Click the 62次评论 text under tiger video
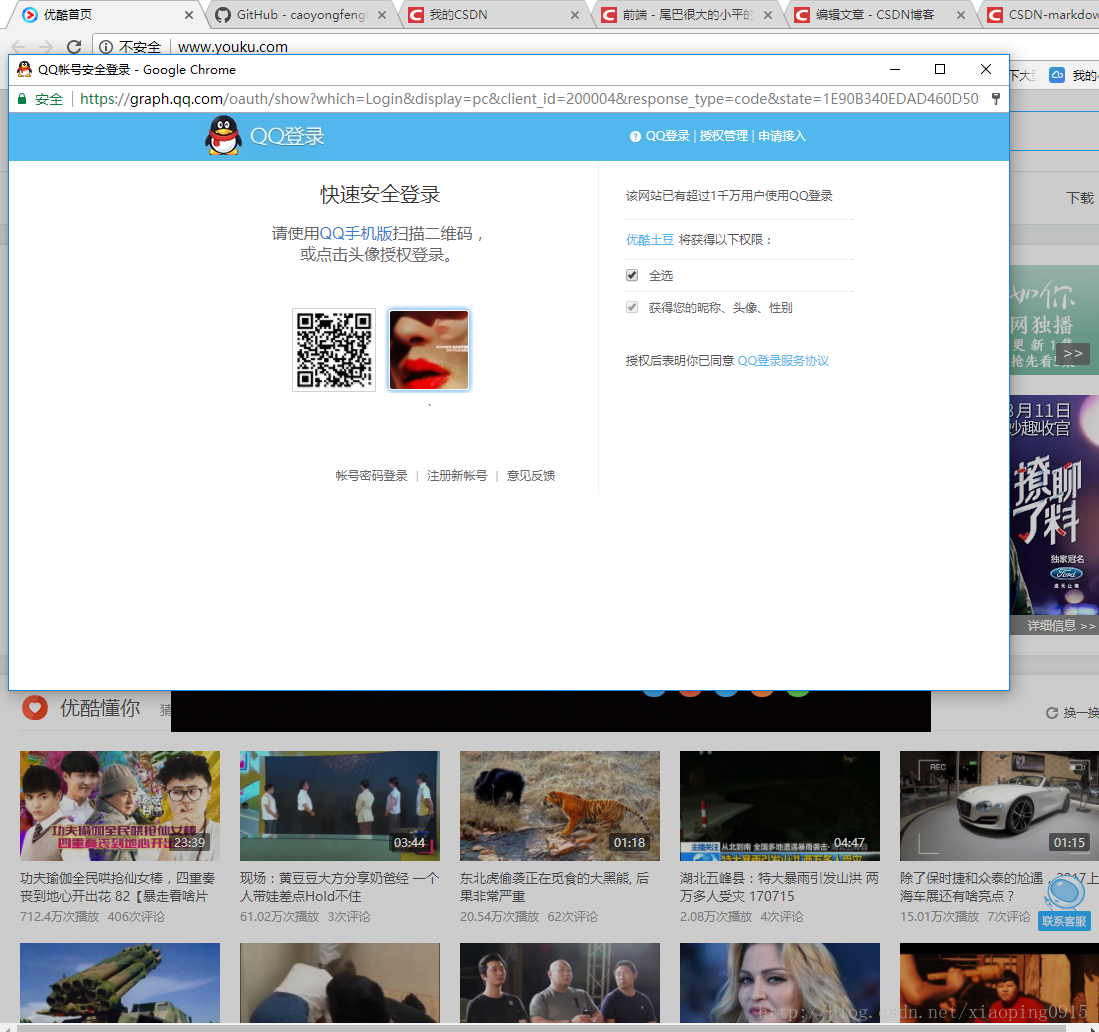1099x1032 pixels. 573,917
